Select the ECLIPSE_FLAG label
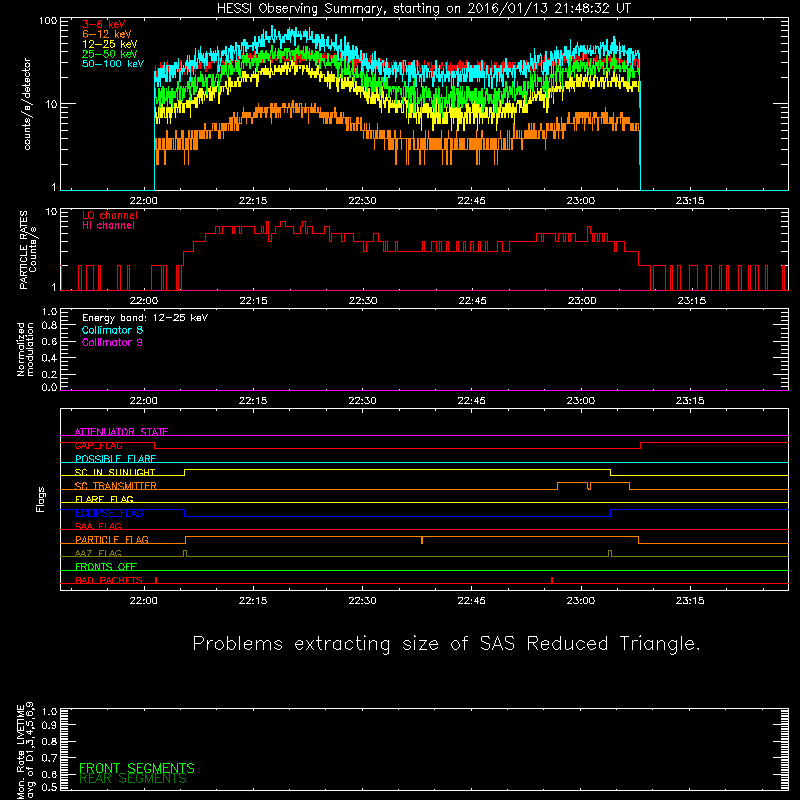 click(109, 513)
